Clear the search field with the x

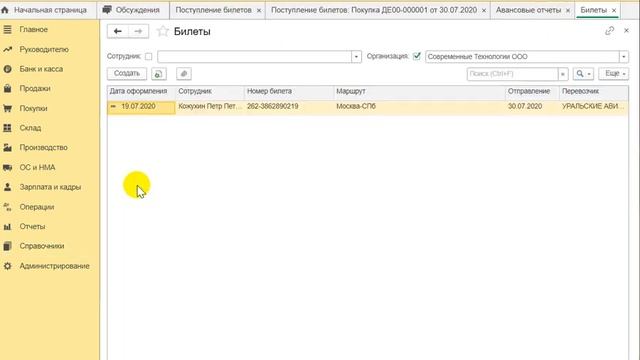click(x=563, y=74)
